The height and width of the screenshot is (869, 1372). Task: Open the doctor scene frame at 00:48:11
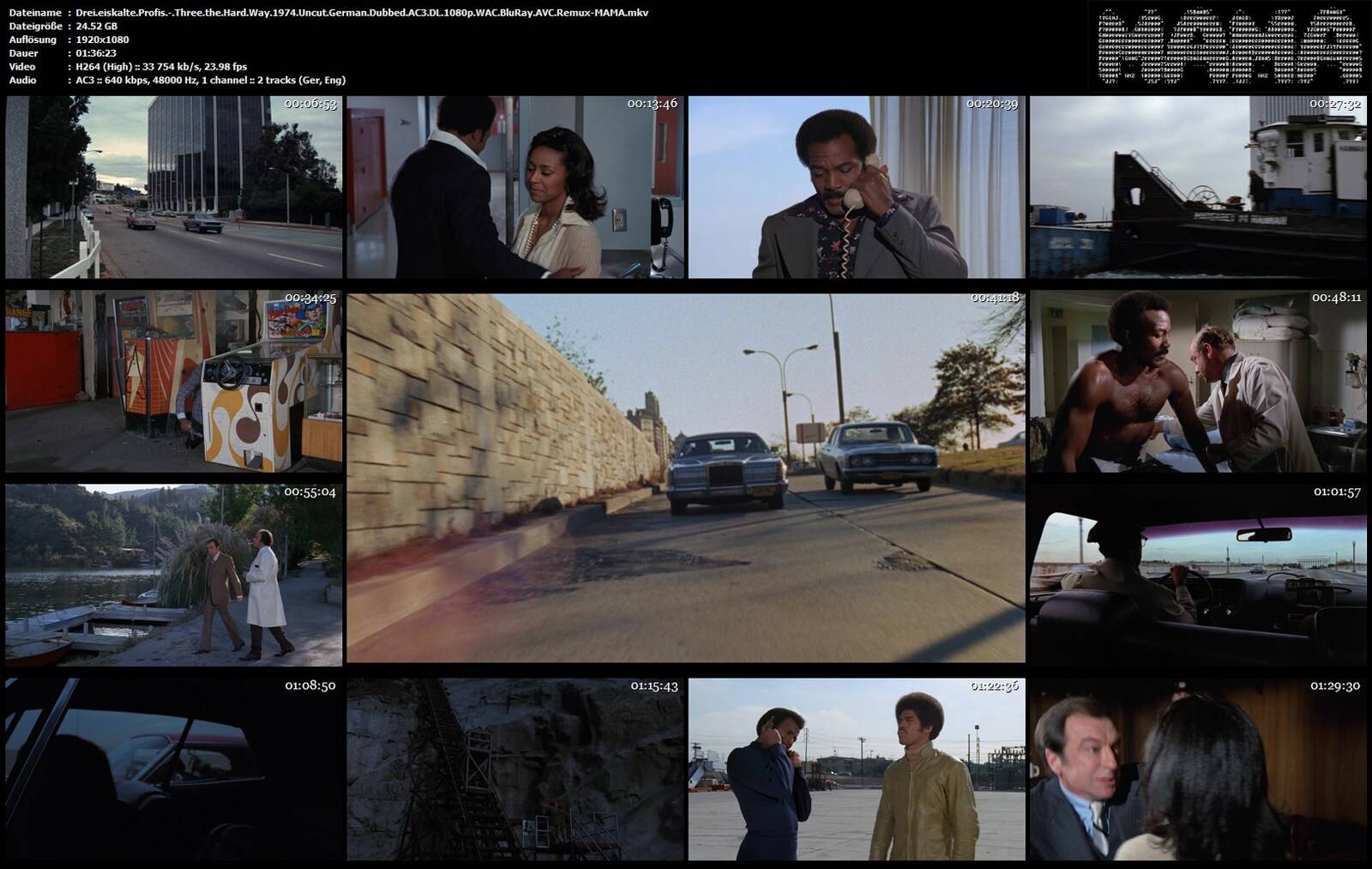pos(1198,381)
